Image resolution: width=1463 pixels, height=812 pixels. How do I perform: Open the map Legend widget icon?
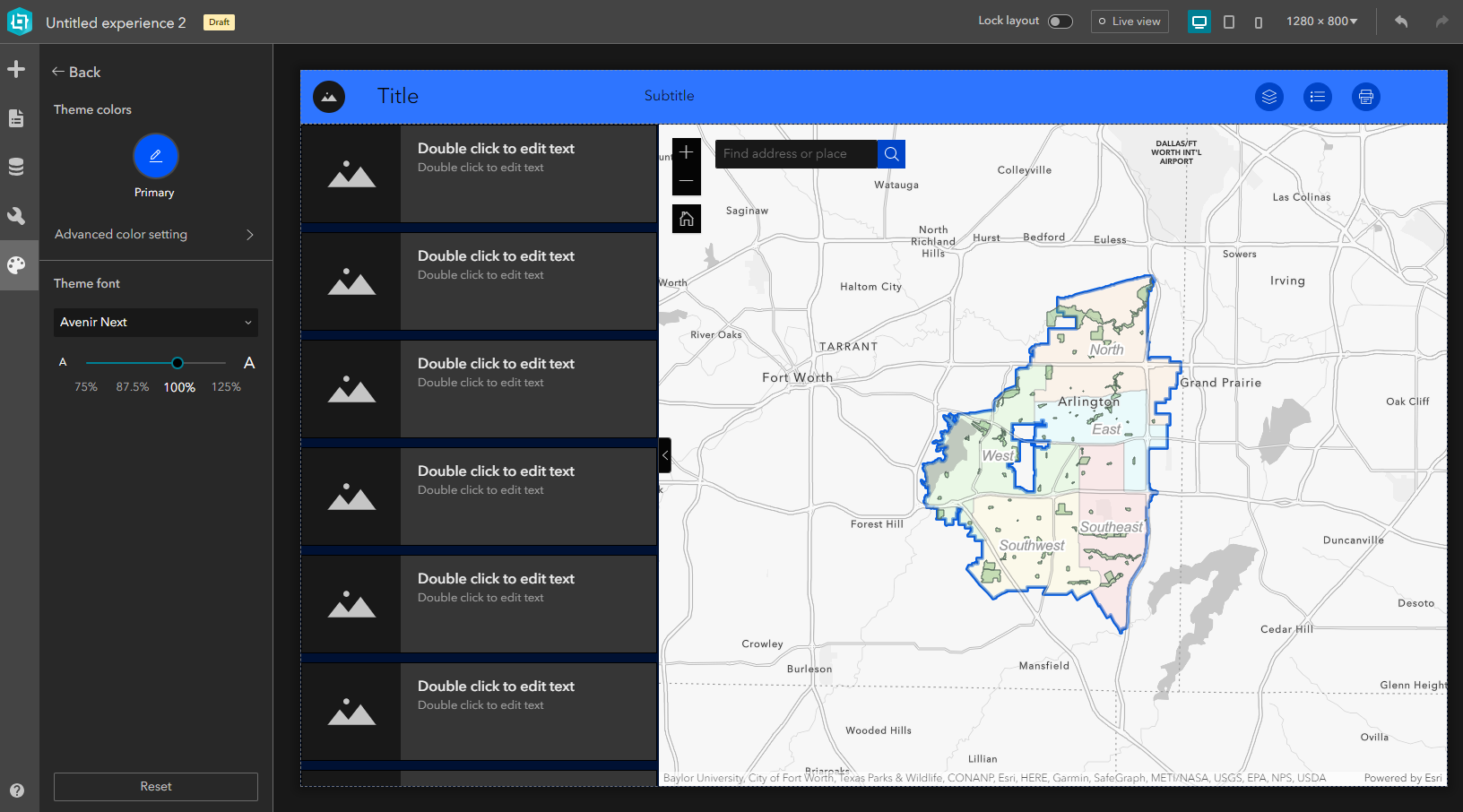coord(1317,97)
